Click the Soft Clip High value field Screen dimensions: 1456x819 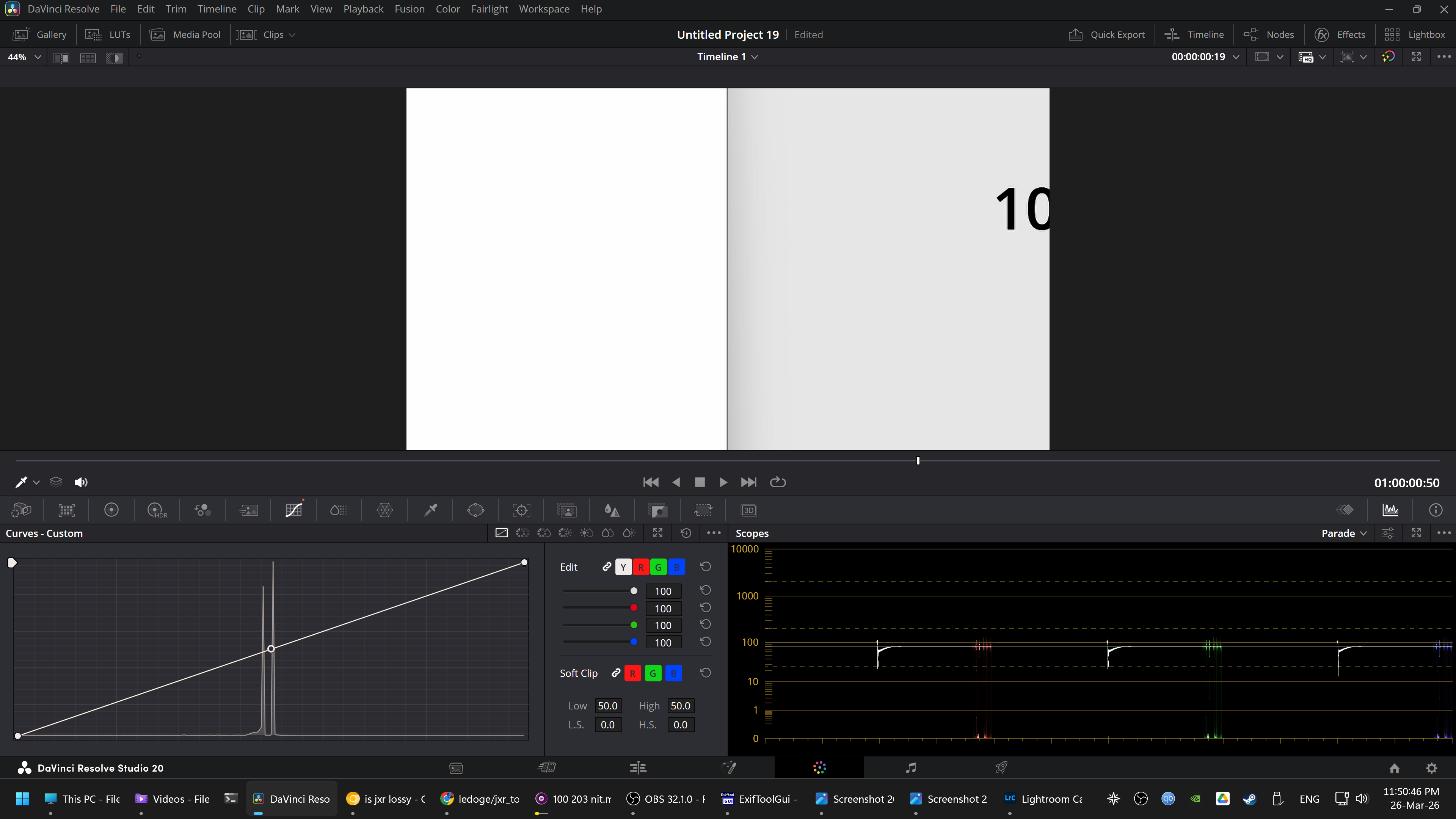[680, 706]
